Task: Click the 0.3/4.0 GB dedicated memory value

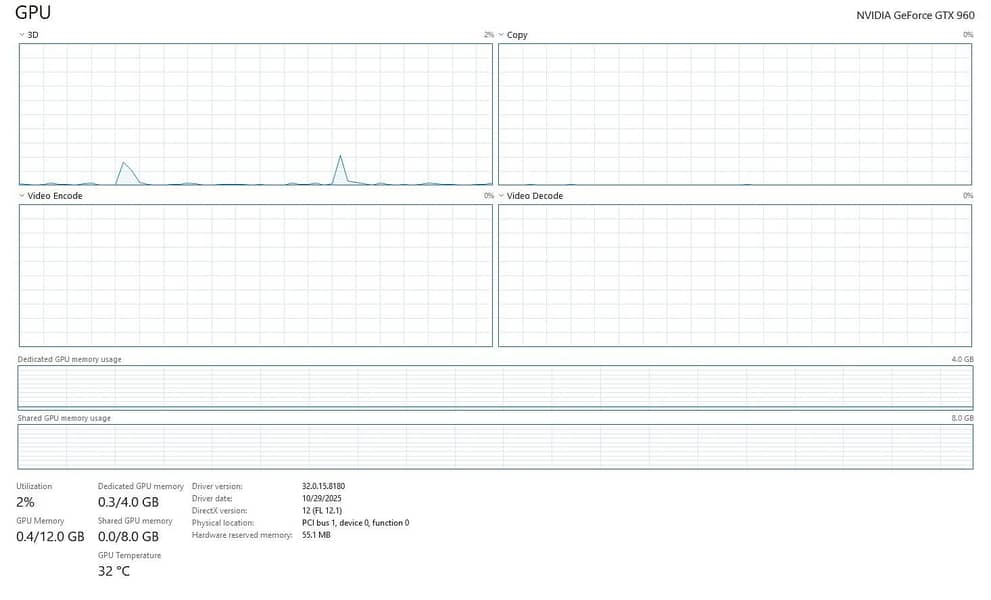Action: click(x=128, y=503)
